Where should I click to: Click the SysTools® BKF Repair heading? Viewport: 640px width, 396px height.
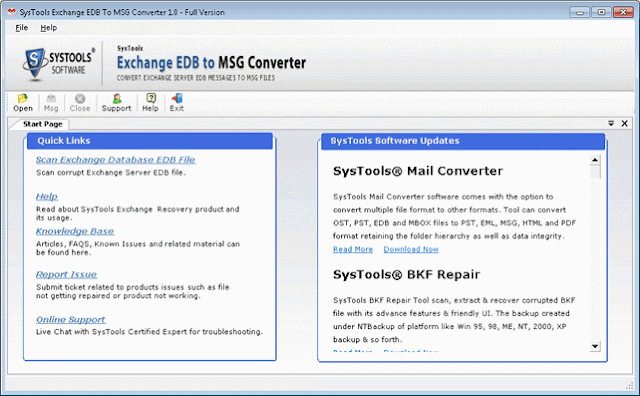[x=407, y=274]
